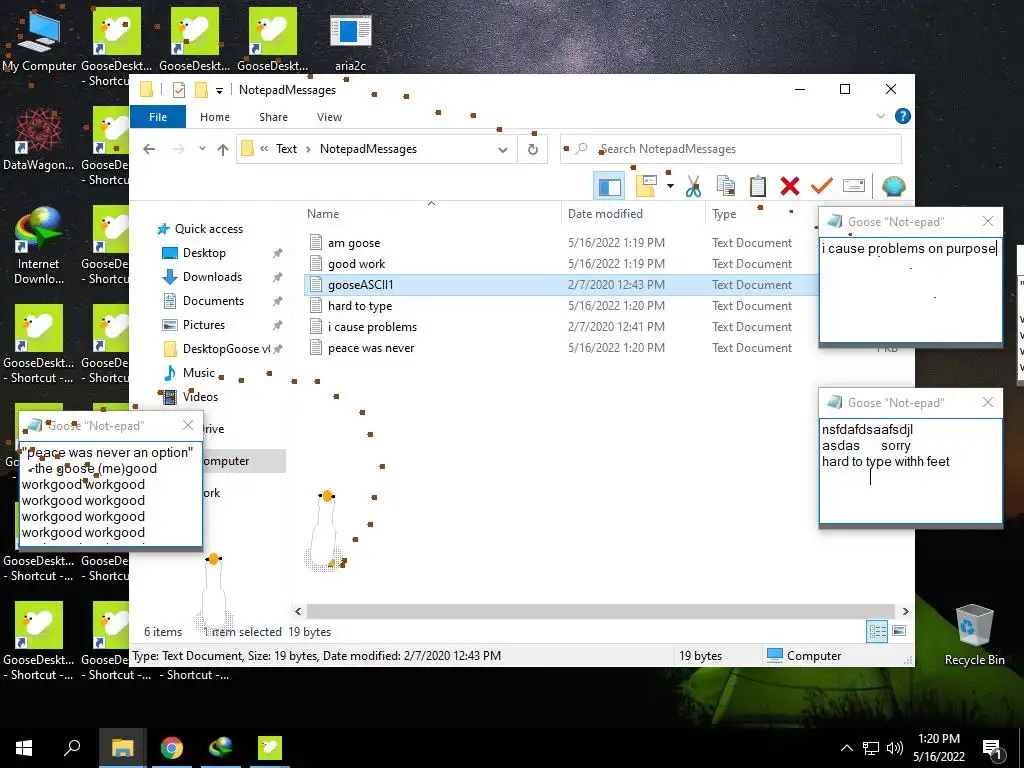Open Videos in the navigation pane

pos(200,396)
